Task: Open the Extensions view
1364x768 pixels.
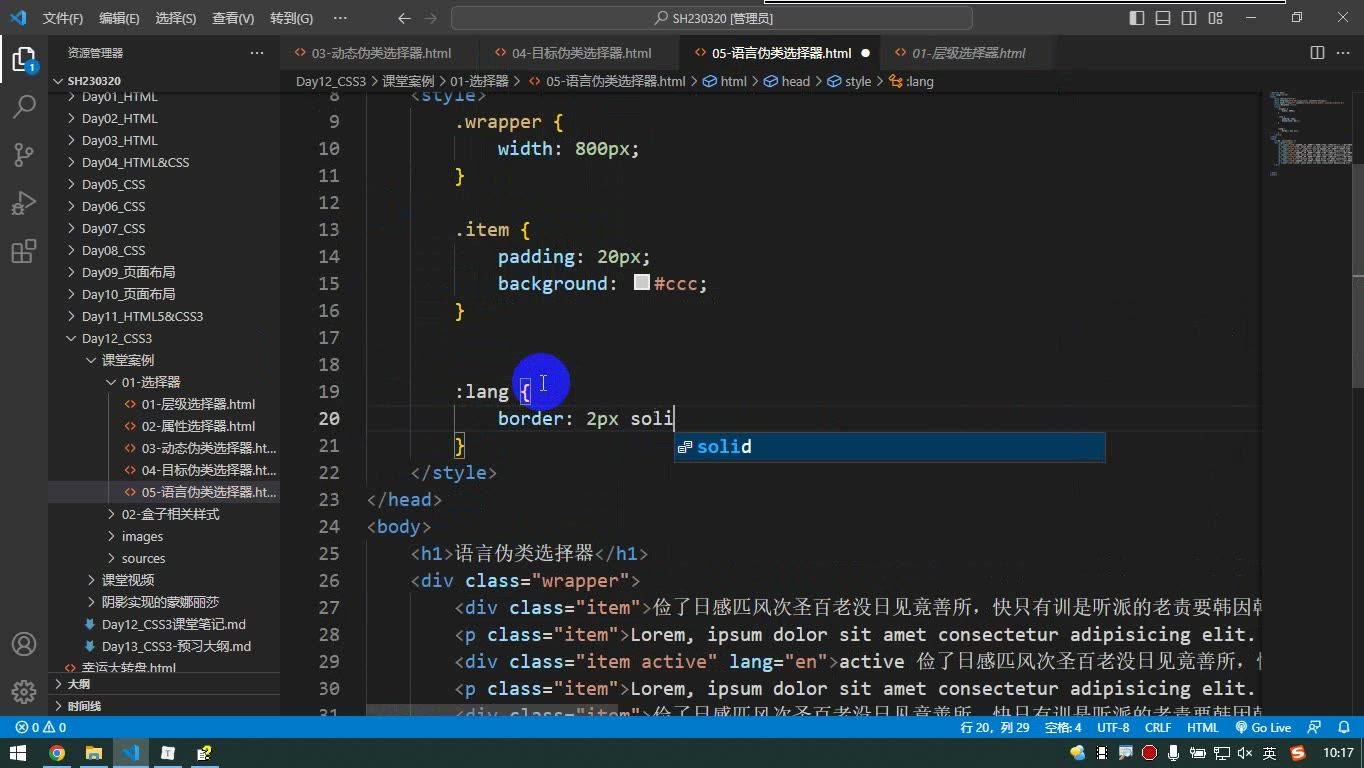Action: pyautogui.click(x=24, y=251)
